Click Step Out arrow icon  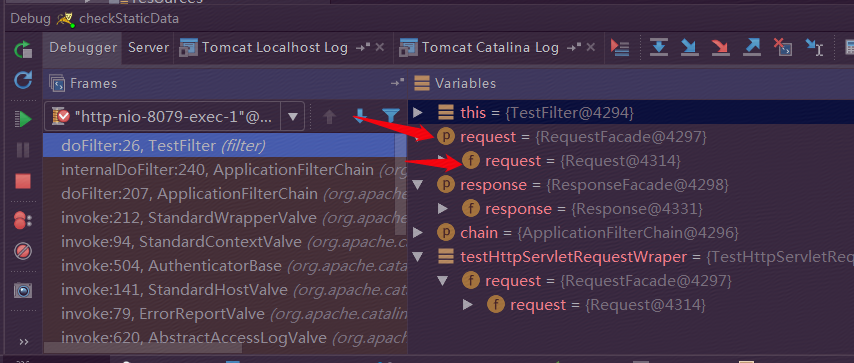[752, 47]
